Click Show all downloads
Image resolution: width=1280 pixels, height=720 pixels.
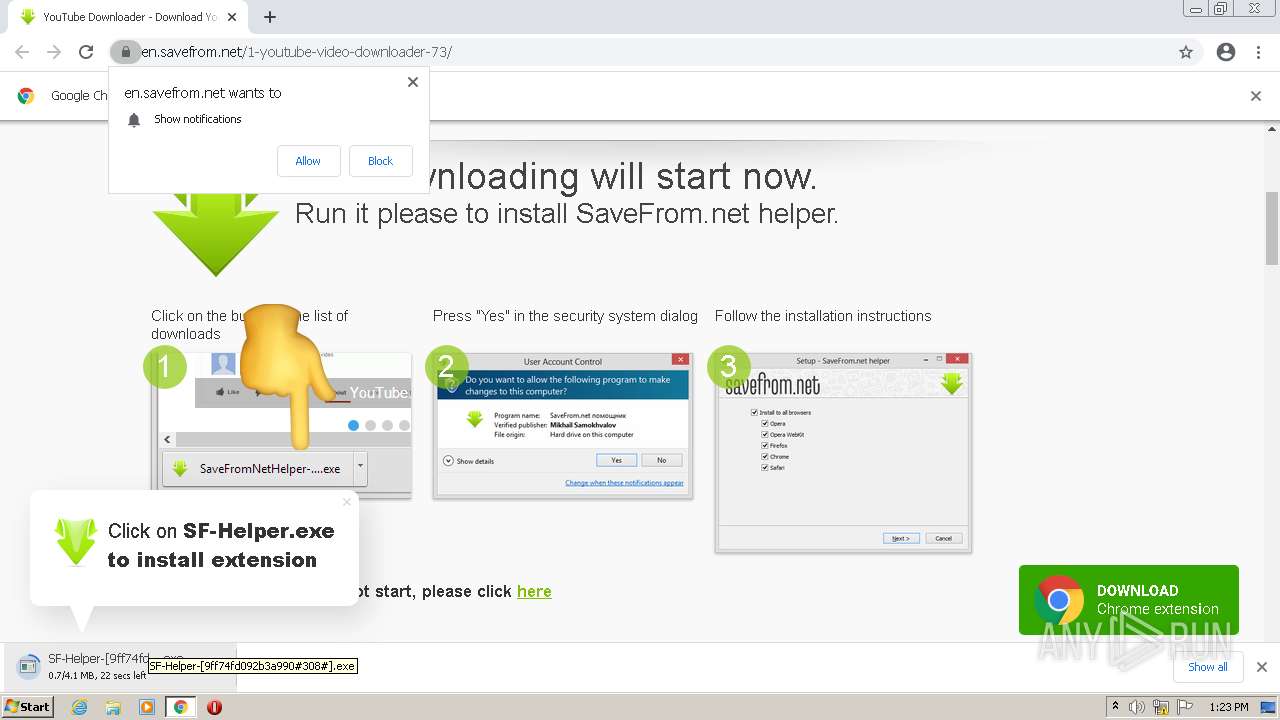pyautogui.click(x=1207, y=667)
